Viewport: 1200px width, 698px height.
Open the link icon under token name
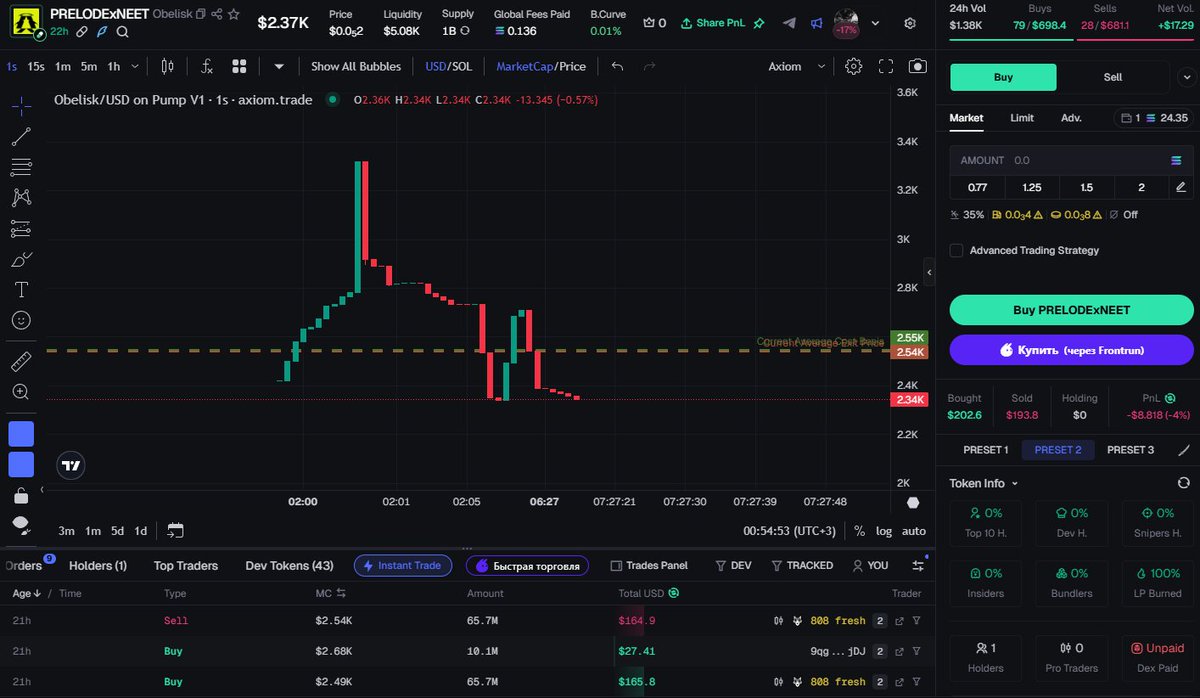tap(82, 31)
